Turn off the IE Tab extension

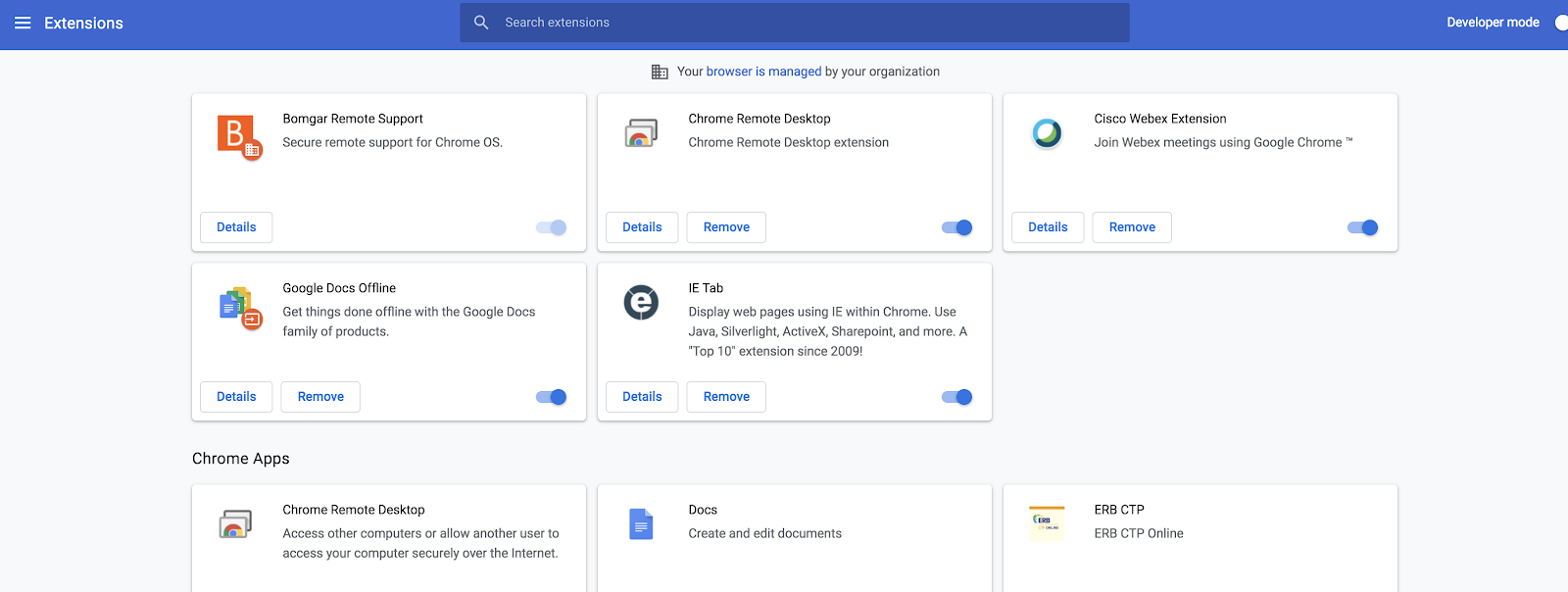pos(957,397)
